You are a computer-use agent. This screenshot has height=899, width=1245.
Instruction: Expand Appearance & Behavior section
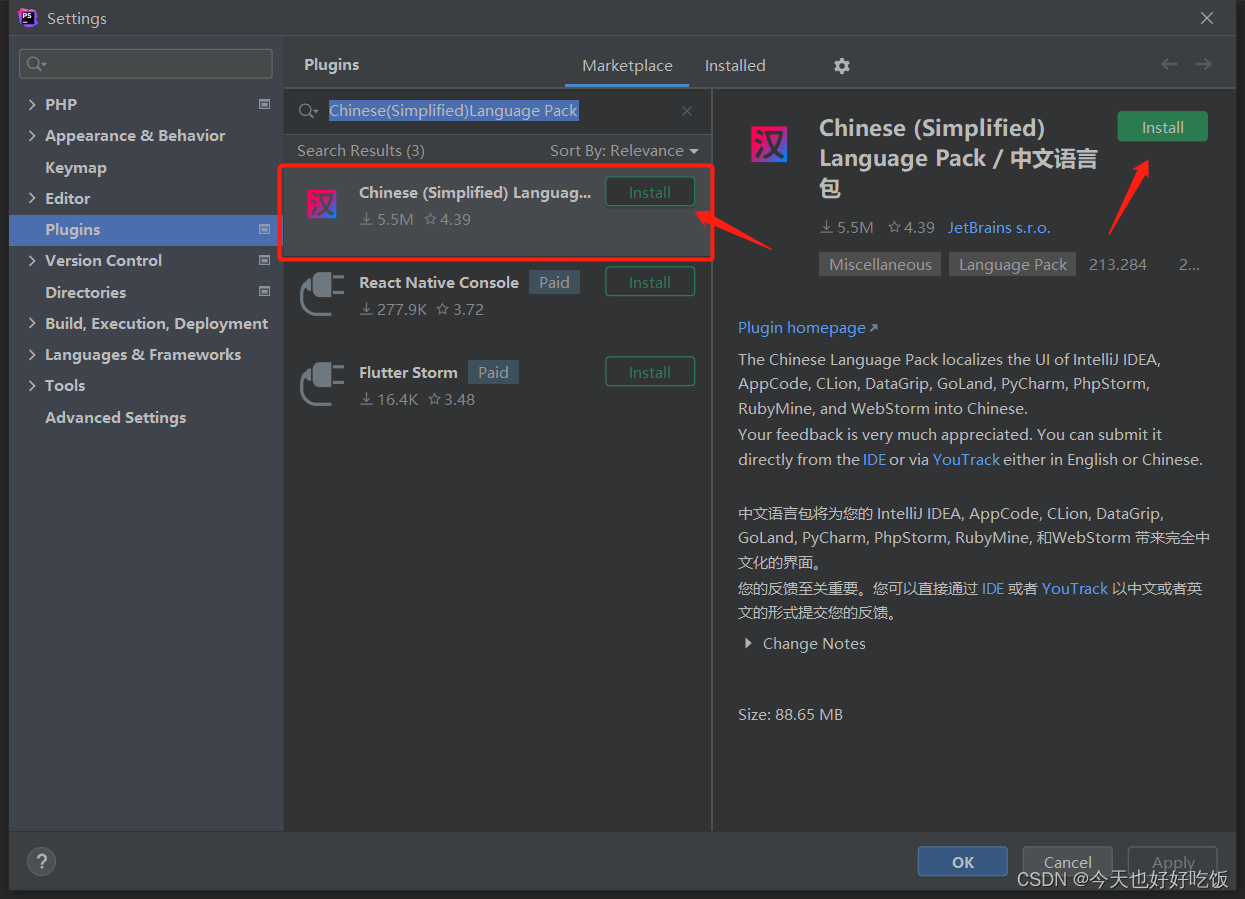point(32,136)
